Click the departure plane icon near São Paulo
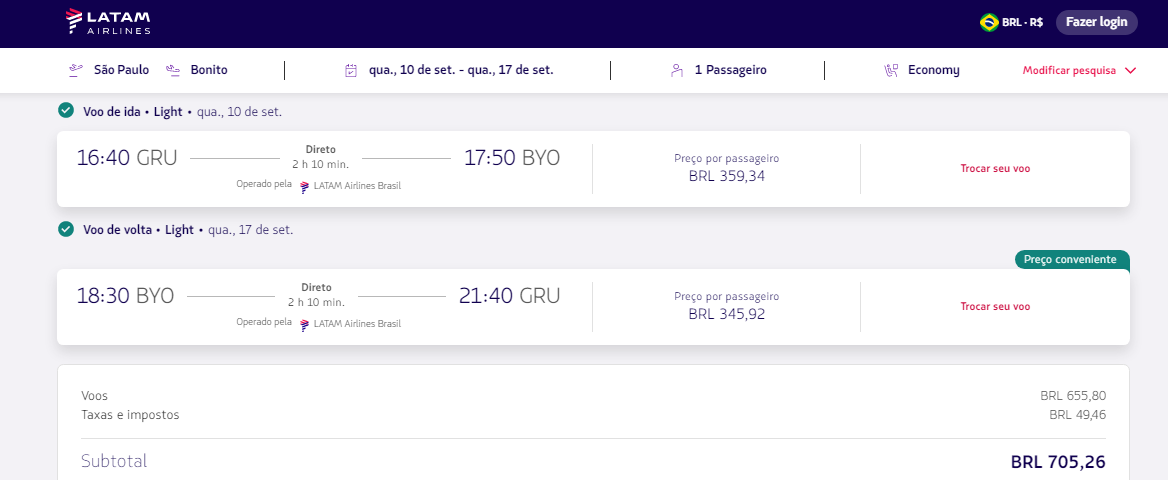This screenshot has height=480, width=1168. [75, 70]
